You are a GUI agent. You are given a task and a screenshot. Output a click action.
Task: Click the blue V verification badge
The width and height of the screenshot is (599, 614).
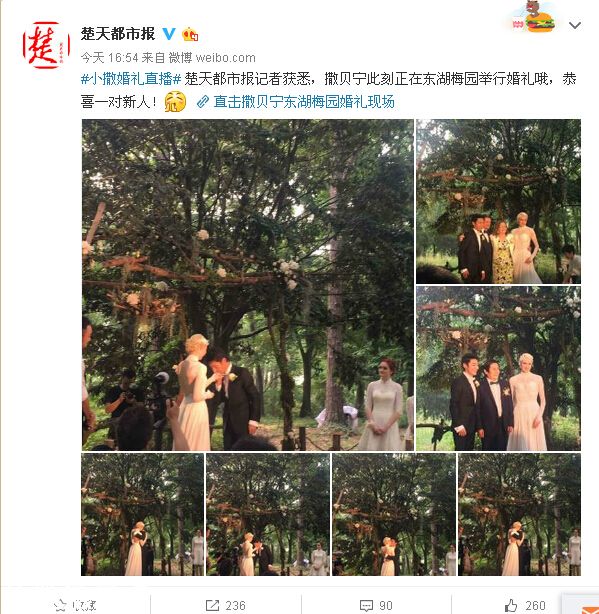[x=169, y=34]
